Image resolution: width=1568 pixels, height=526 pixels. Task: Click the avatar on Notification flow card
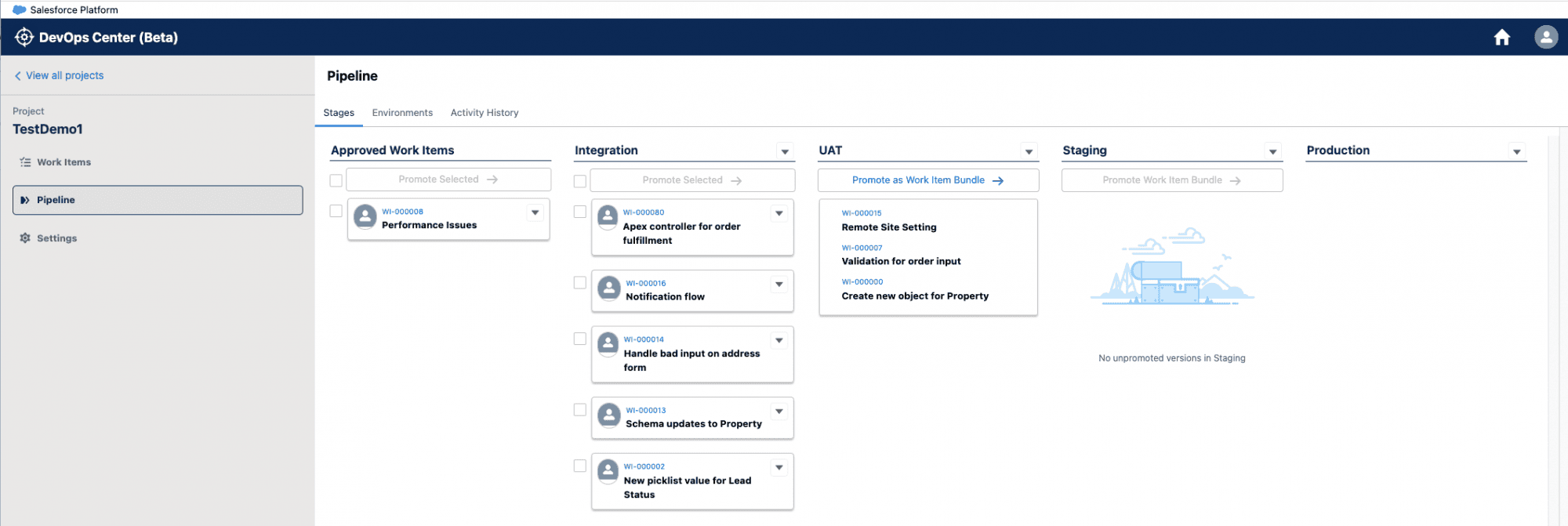click(x=609, y=288)
